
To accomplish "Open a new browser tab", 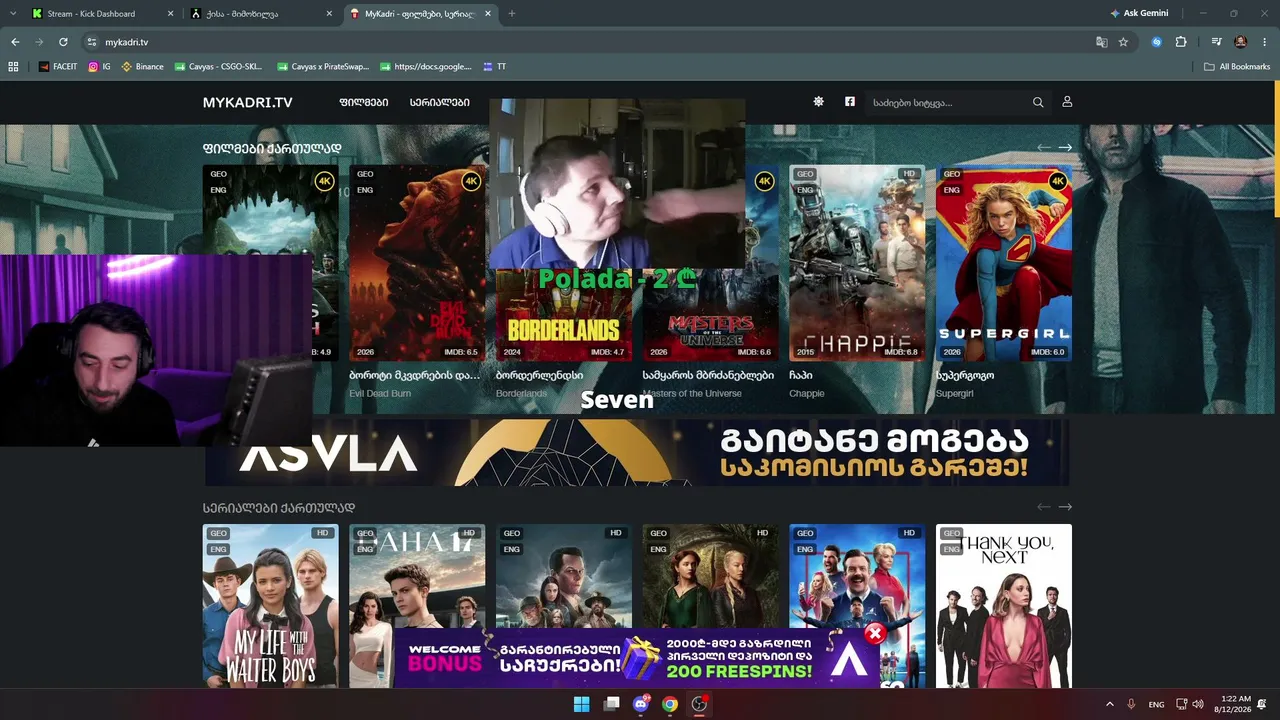I will click(512, 14).
